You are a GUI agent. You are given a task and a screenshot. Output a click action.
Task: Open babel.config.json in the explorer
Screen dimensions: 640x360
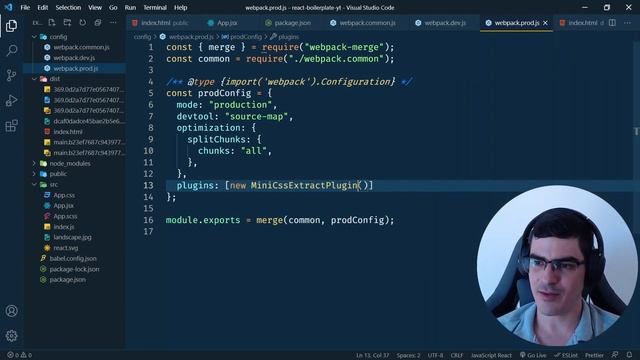coord(73,258)
